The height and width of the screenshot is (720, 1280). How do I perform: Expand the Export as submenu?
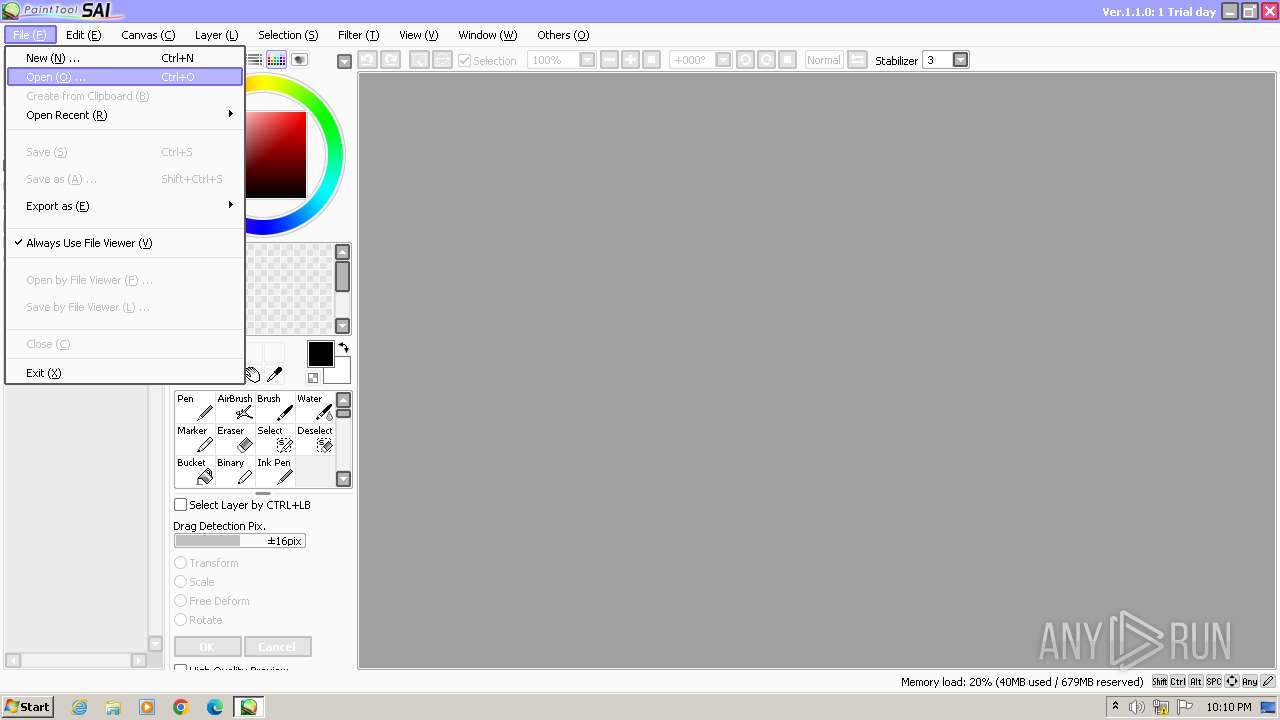pyautogui.click(x=125, y=206)
